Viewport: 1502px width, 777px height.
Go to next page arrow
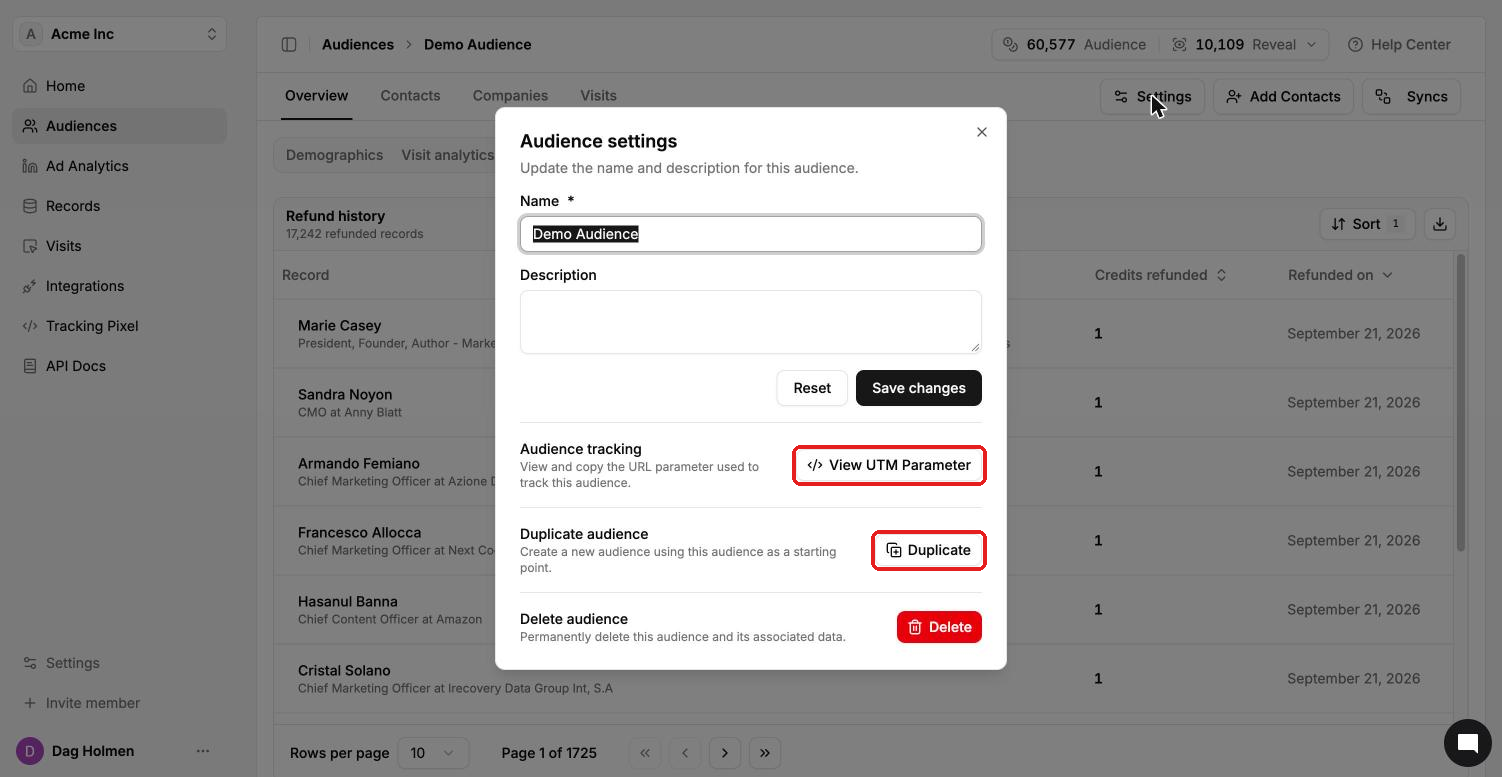725,753
